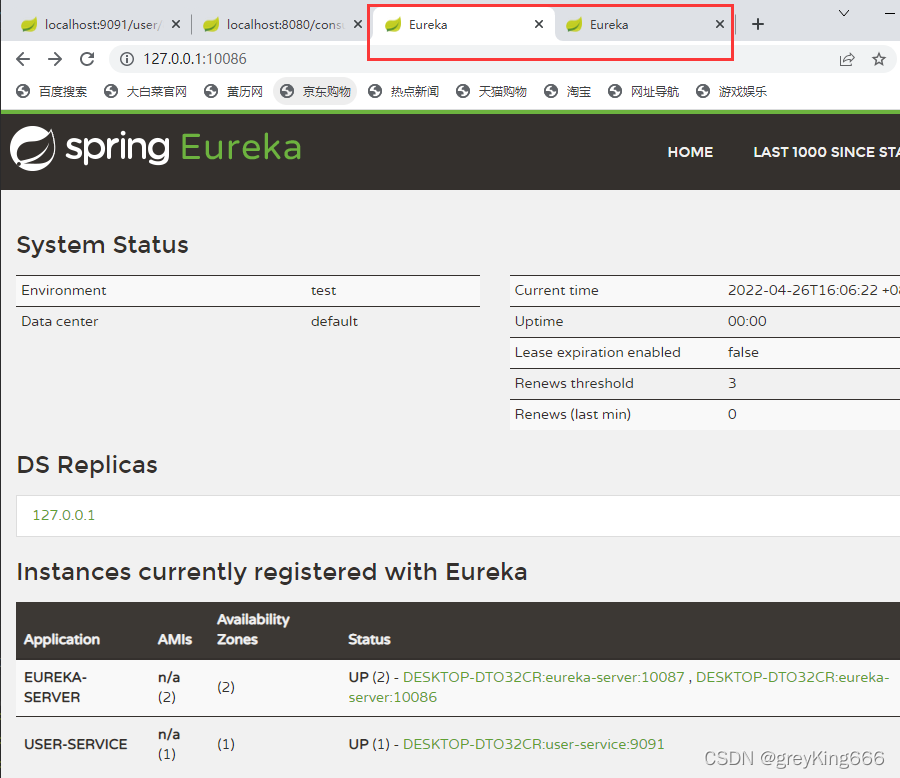Click the Application column header

click(x=62, y=640)
